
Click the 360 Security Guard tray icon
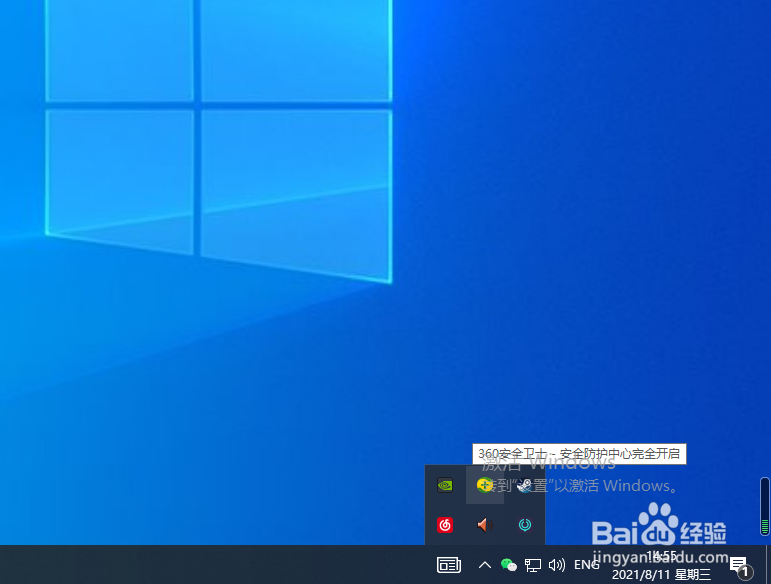pos(484,485)
